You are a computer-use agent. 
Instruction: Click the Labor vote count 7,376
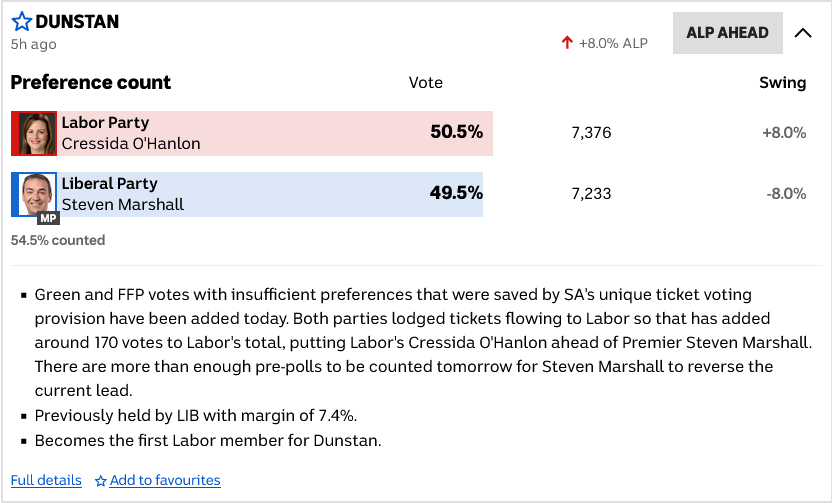[x=591, y=133]
